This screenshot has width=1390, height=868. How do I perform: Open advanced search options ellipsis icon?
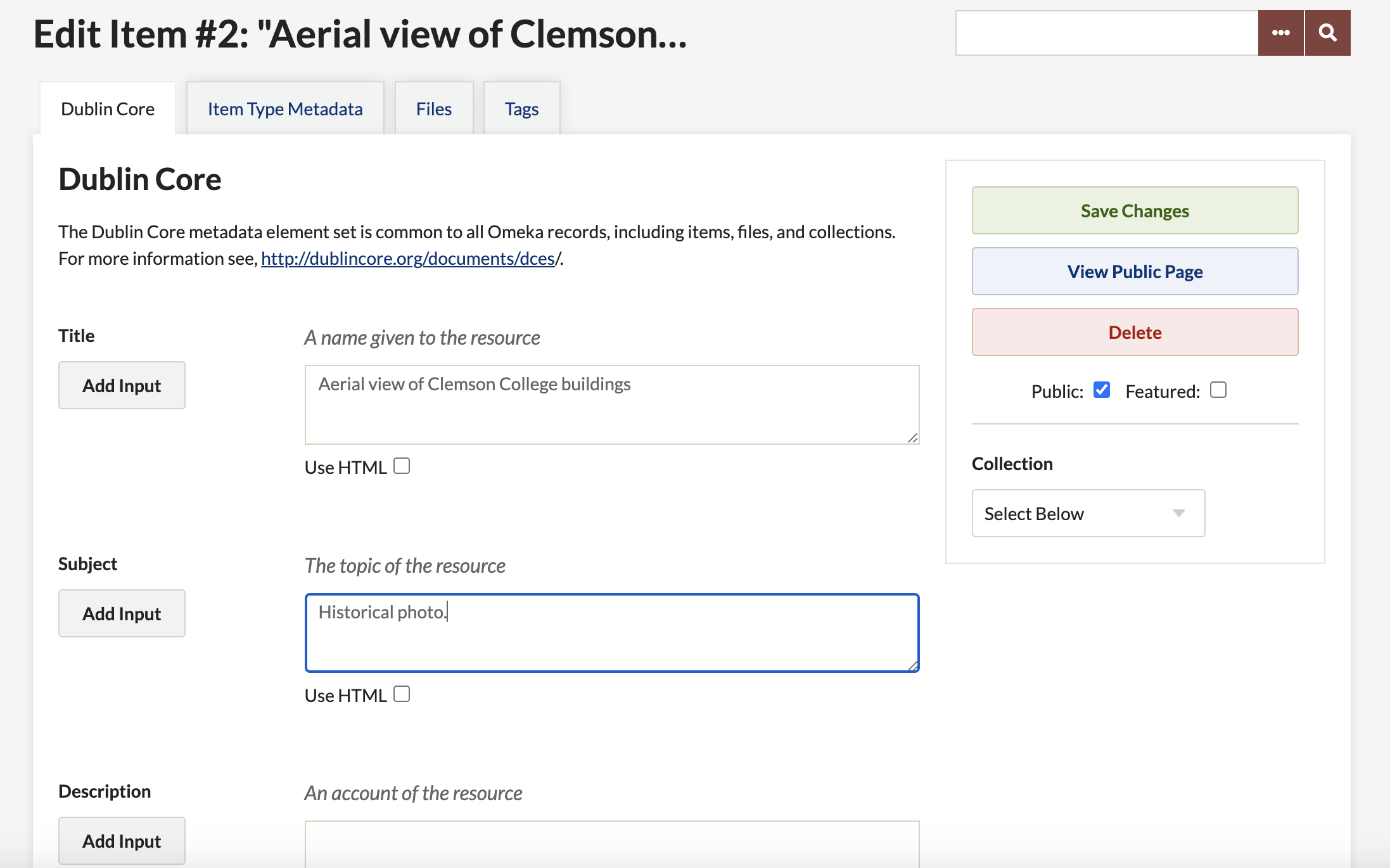pos(1280,33)
